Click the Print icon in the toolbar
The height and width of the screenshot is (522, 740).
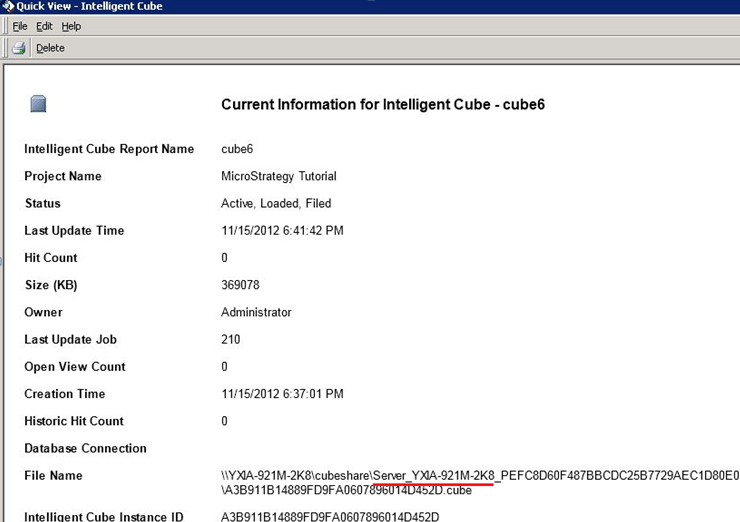pos(18,47)
